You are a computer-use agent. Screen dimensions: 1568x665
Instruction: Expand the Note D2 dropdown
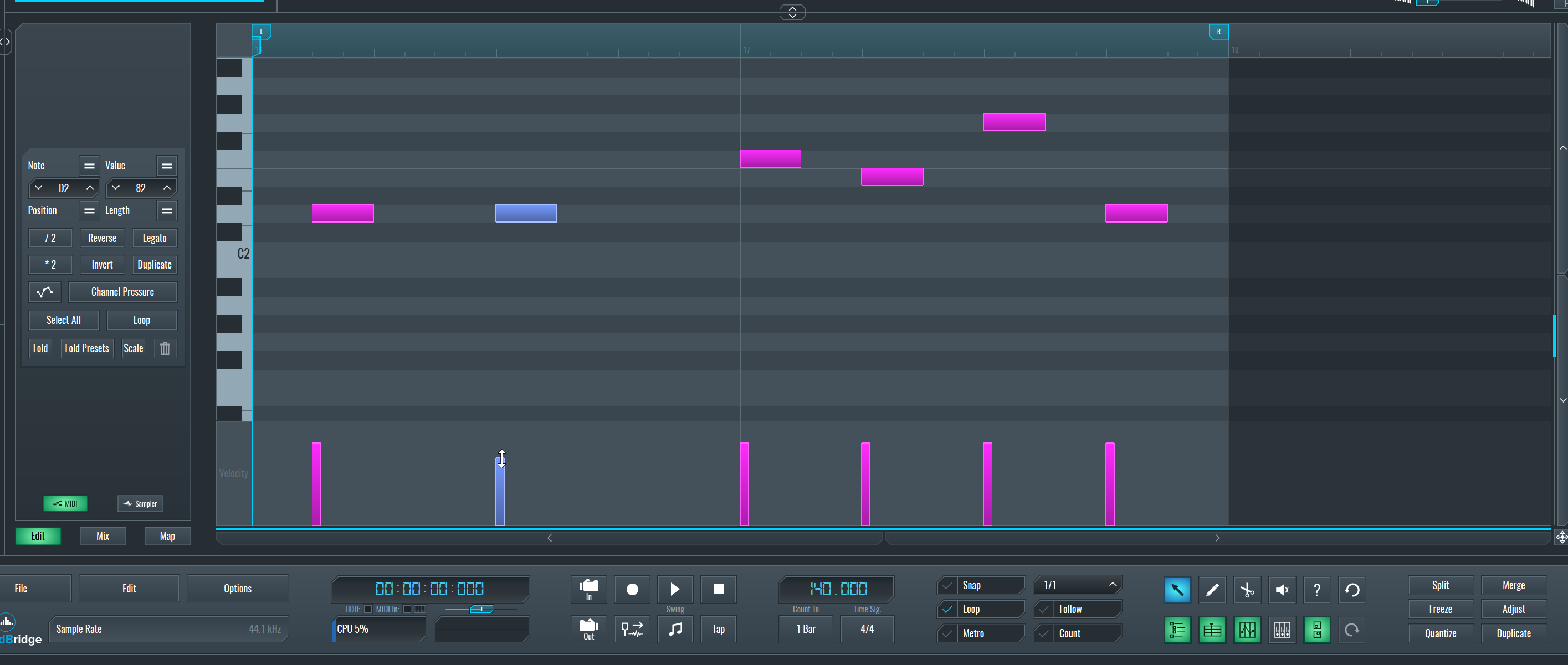coord(38,188)
